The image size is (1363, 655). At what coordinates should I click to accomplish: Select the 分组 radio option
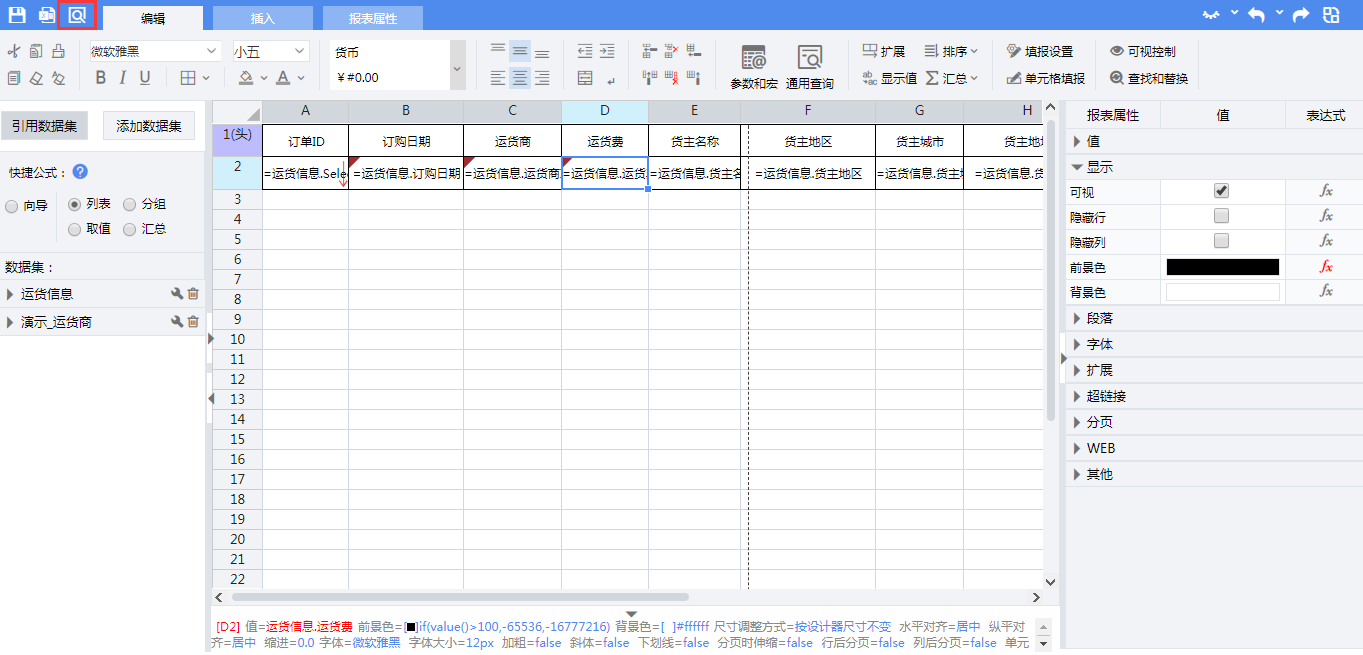coord(130,204)
